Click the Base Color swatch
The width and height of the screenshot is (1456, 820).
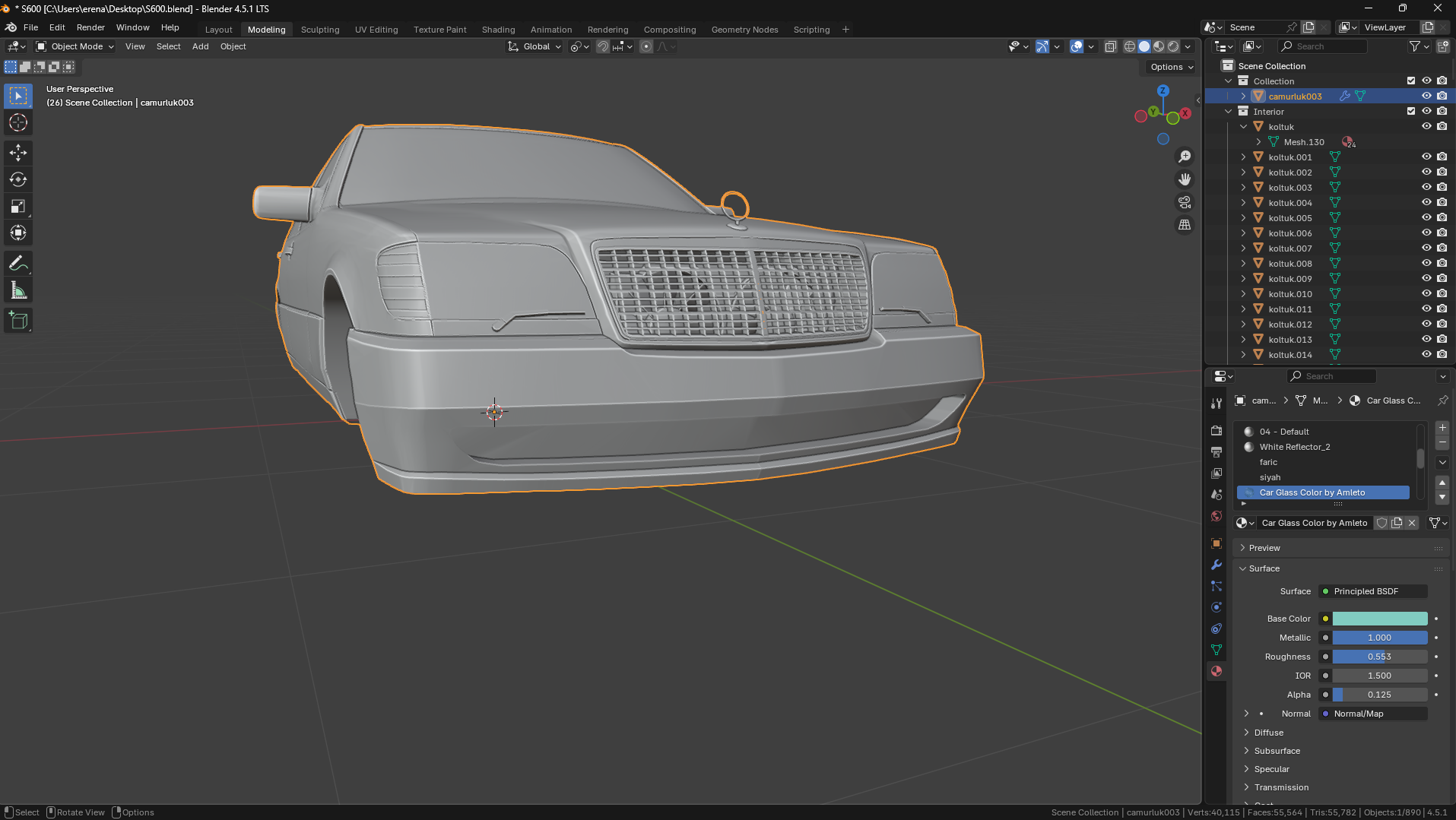1379,619
